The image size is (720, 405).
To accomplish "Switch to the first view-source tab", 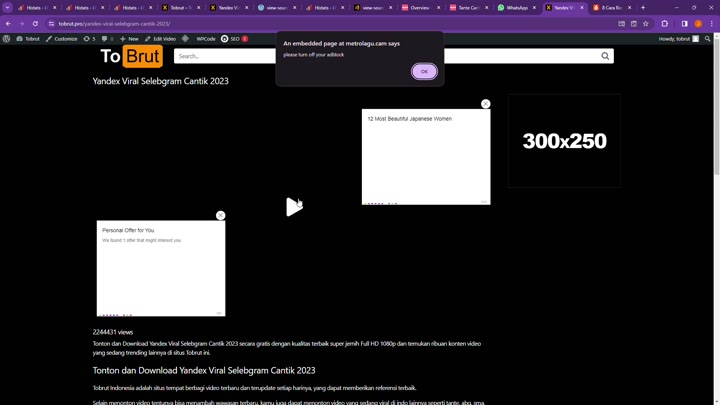I will point(277,8).
